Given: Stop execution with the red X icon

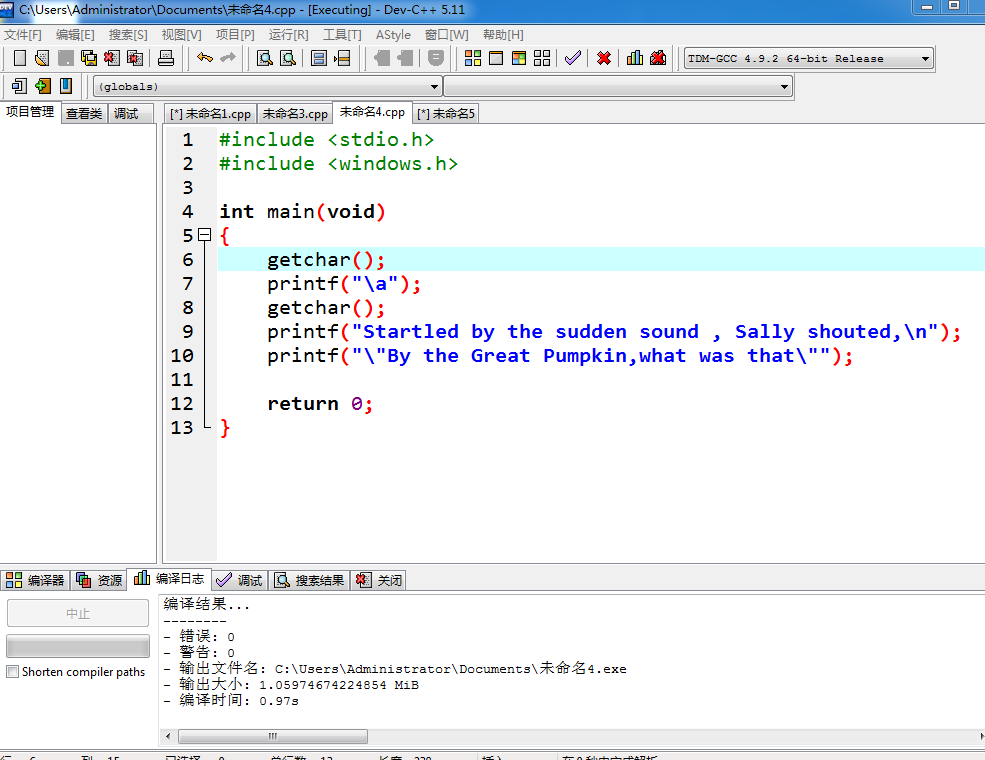Looking at the screenshot, I should [604, 58].
